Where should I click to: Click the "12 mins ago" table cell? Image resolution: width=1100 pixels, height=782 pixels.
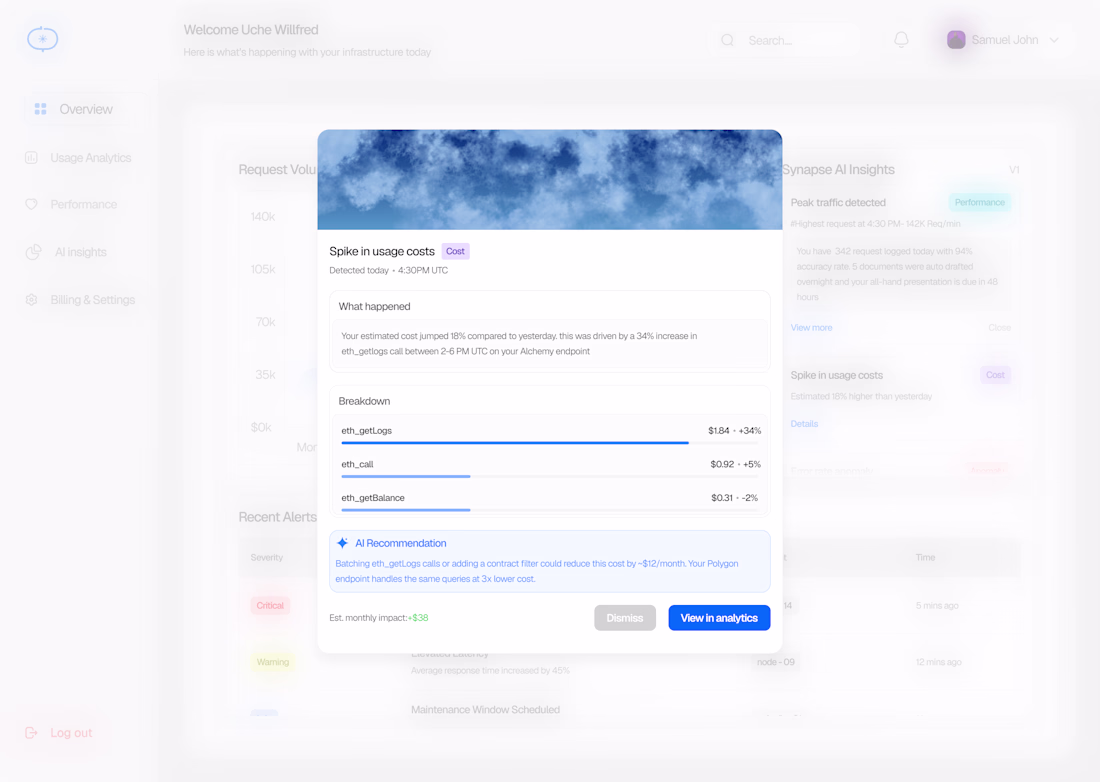point(939,662)
